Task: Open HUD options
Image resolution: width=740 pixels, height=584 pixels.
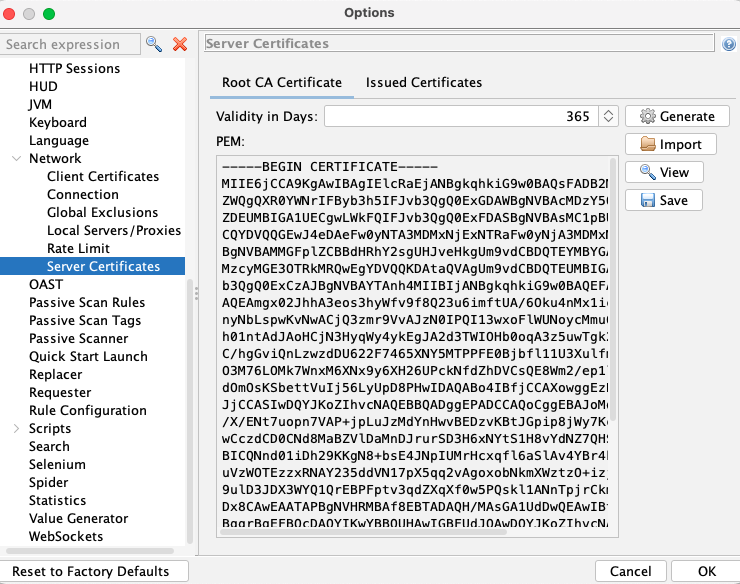Action: [43, 86]
